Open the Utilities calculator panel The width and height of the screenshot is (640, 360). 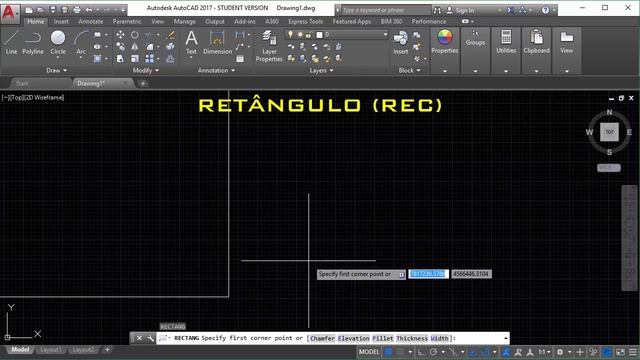point(506,42)
